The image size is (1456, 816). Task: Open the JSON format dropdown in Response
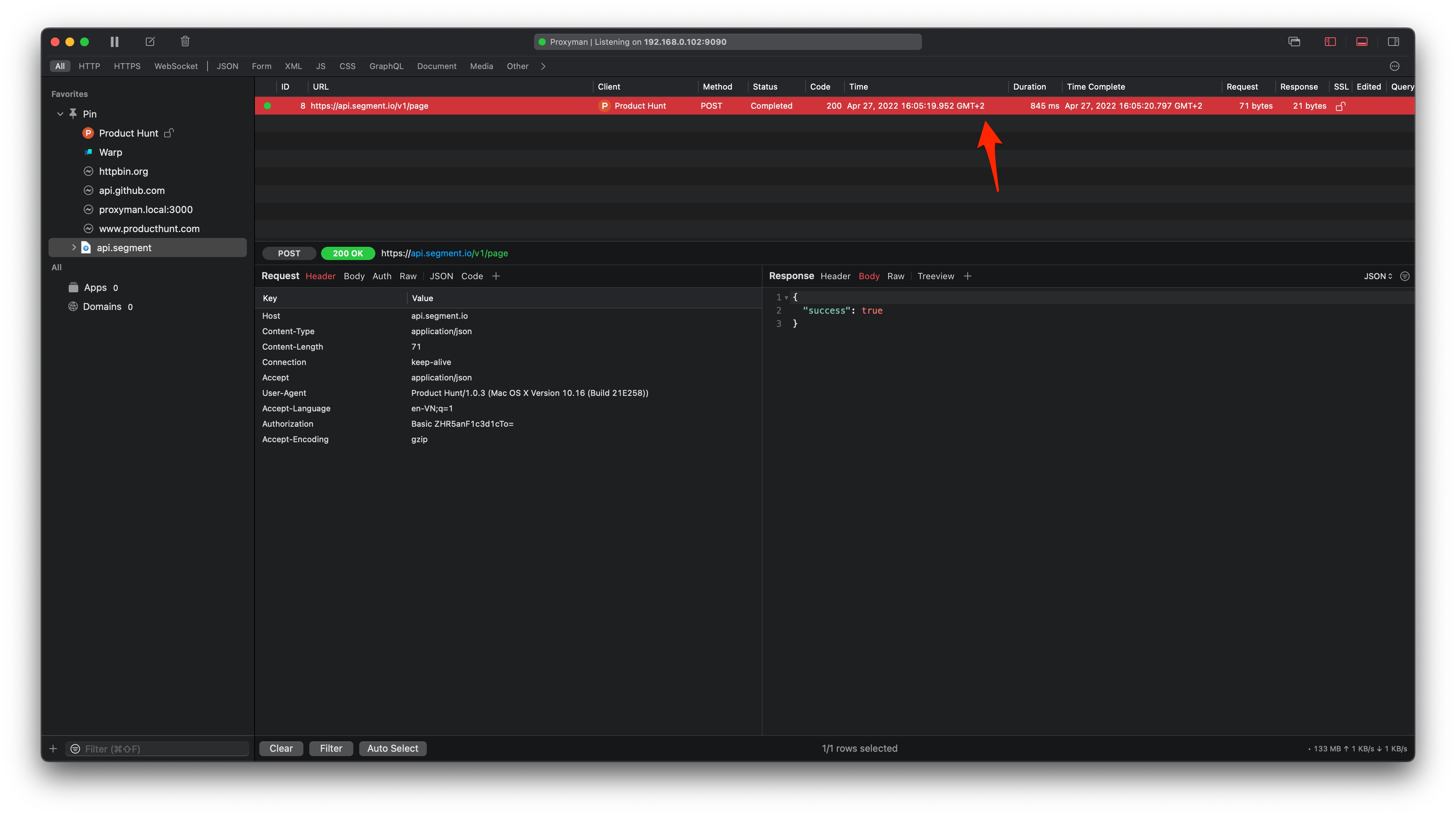[x=1377, y=276]
